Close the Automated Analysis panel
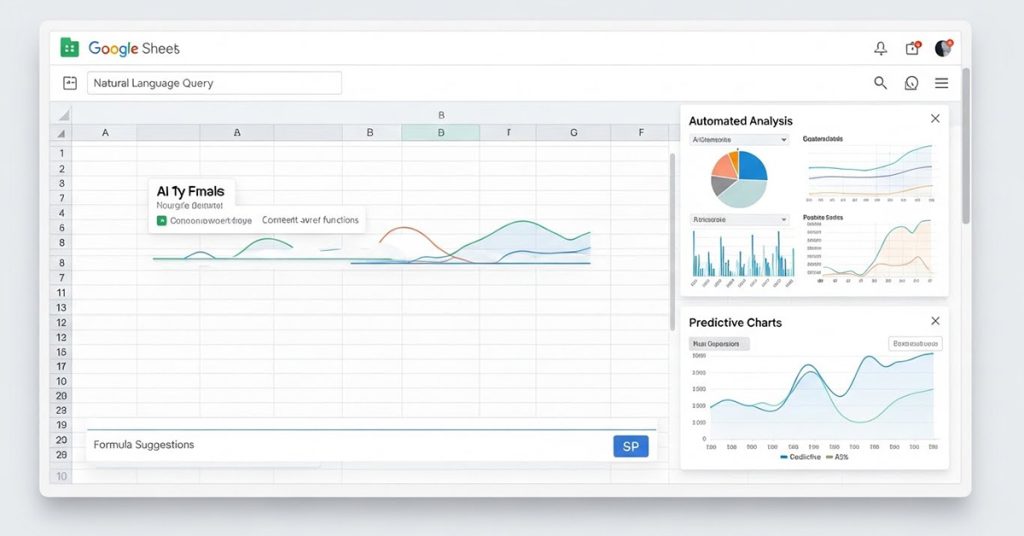This screenshot has width=1024, height=536. (935, 118)
